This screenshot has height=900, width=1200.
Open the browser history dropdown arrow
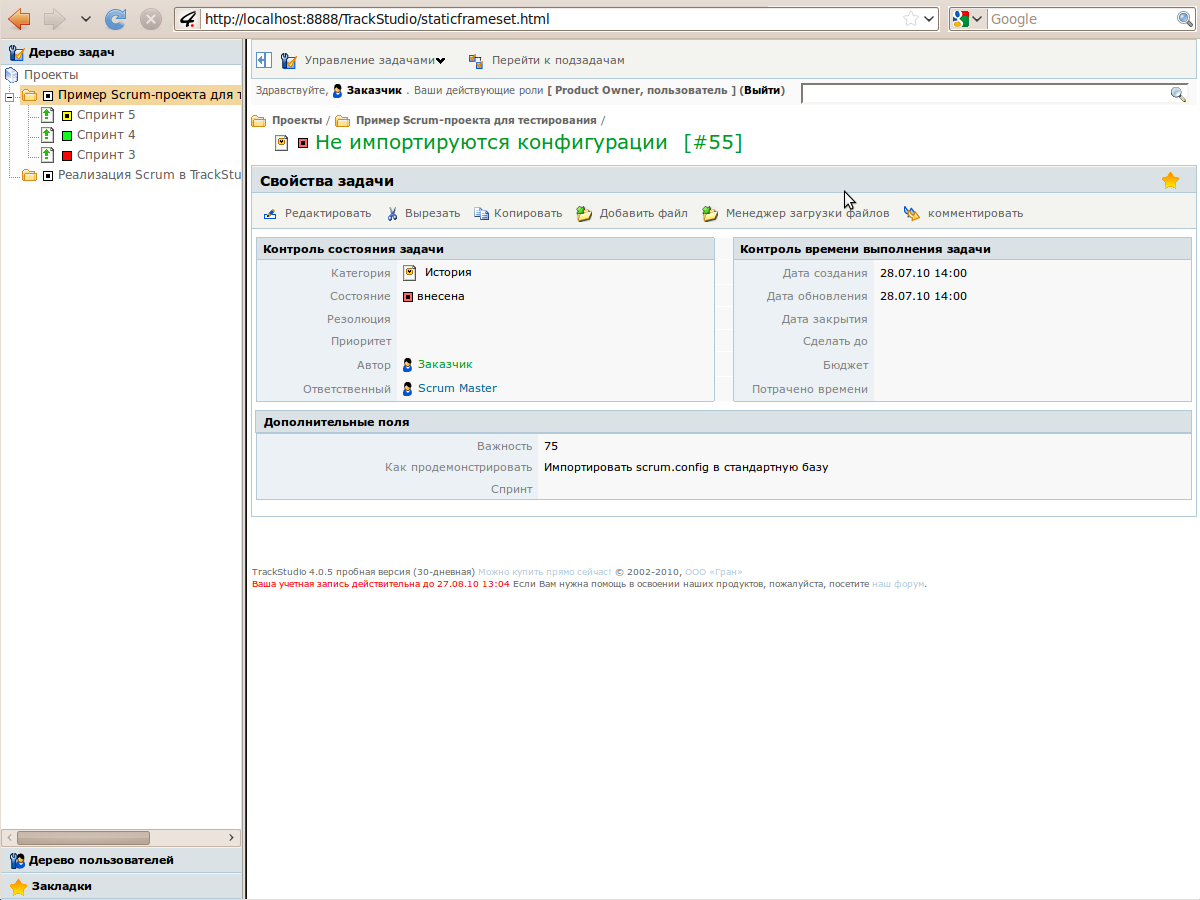(85, 19)
